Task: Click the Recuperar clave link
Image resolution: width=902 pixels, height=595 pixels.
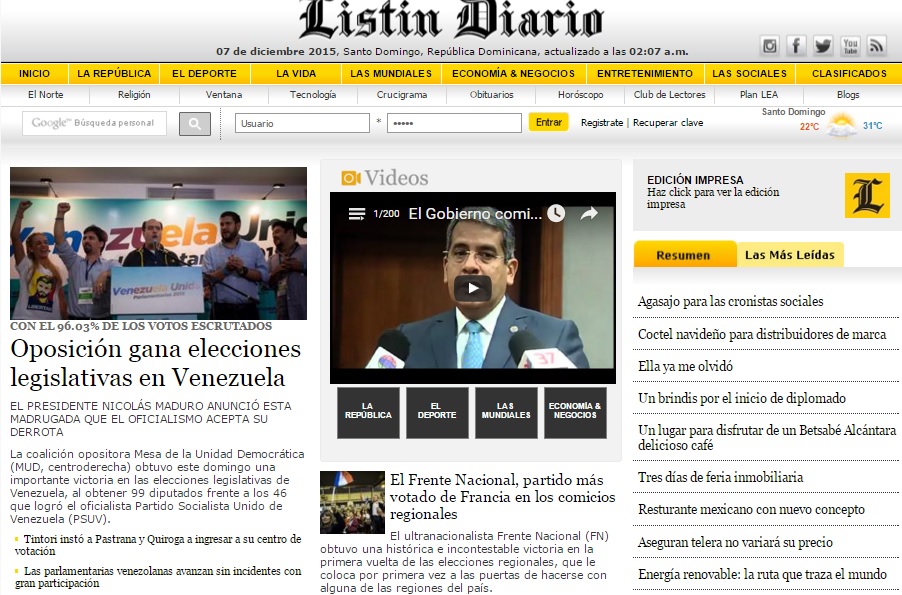Action: (x=668, y=123)
